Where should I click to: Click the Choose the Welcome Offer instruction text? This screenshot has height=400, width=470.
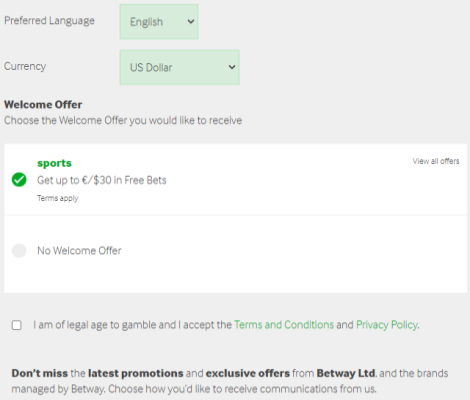click(x=123, y=120)
